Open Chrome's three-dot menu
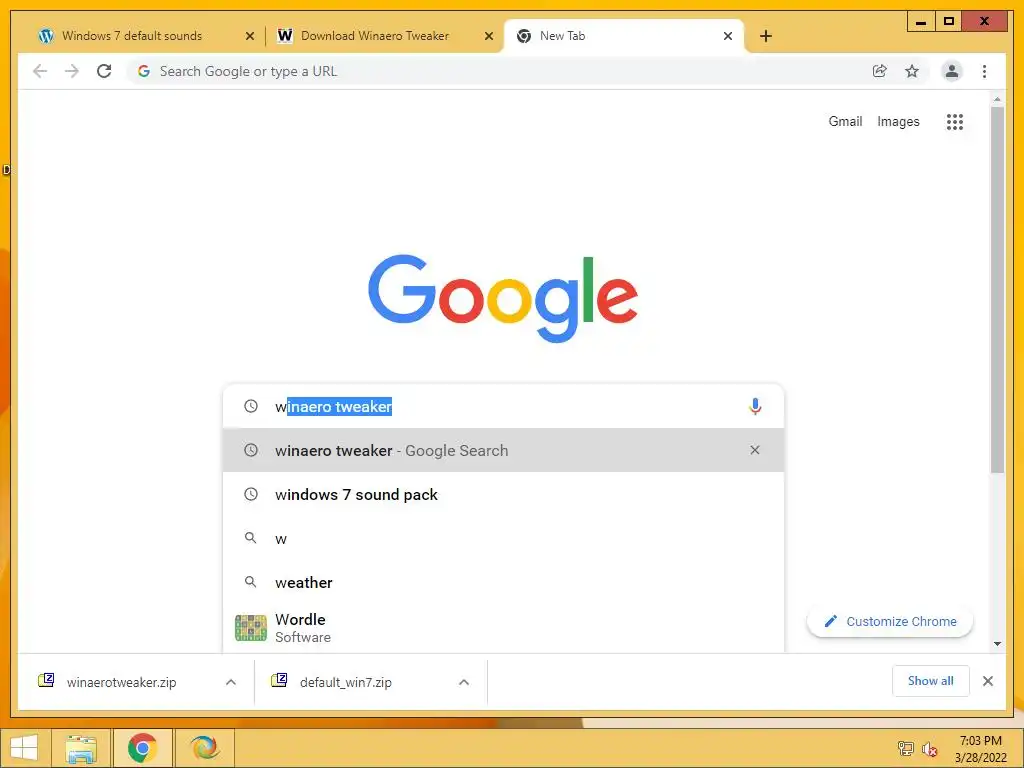Viewport: 1024px width, 768px height. coord(984,71)
